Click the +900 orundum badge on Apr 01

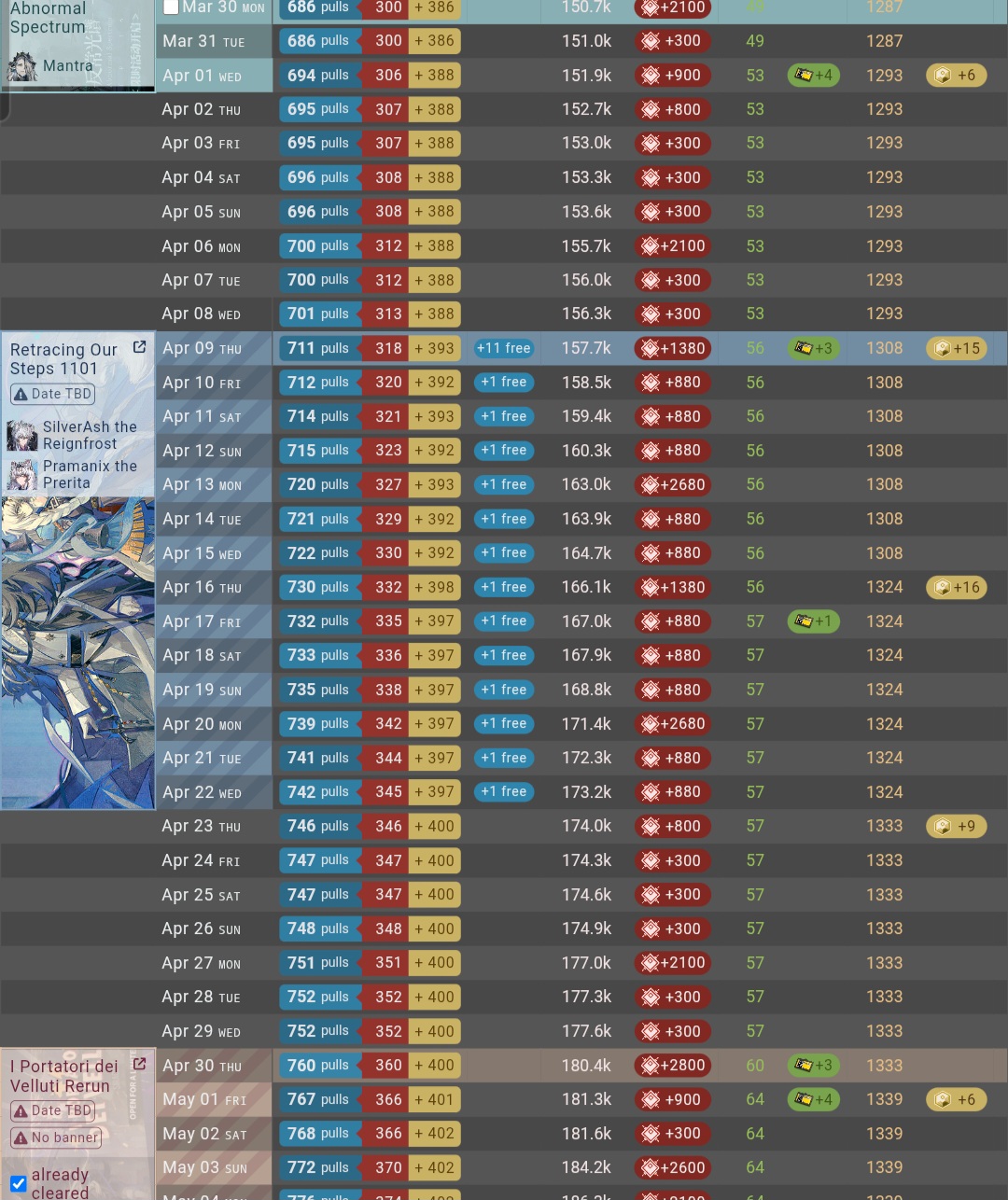click(x=673, y=76)
